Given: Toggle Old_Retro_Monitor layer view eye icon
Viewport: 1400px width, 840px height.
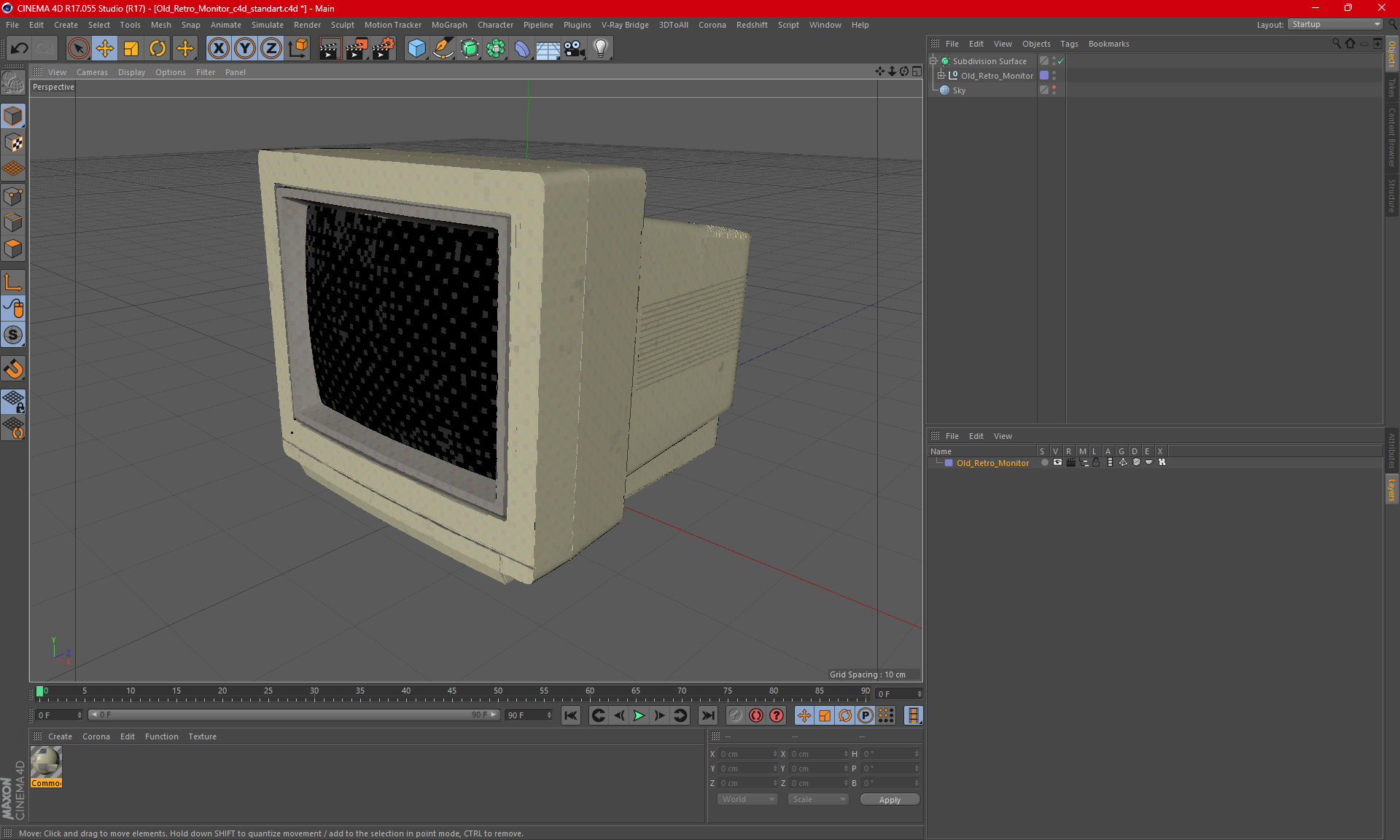Looking at the screenshot, I should coord(1057,462).
